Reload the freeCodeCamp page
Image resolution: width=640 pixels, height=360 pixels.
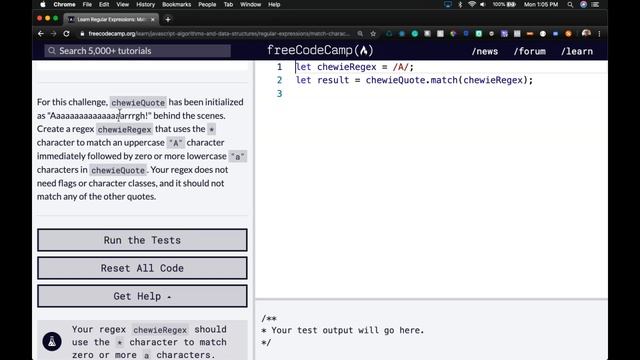(67, 34)
